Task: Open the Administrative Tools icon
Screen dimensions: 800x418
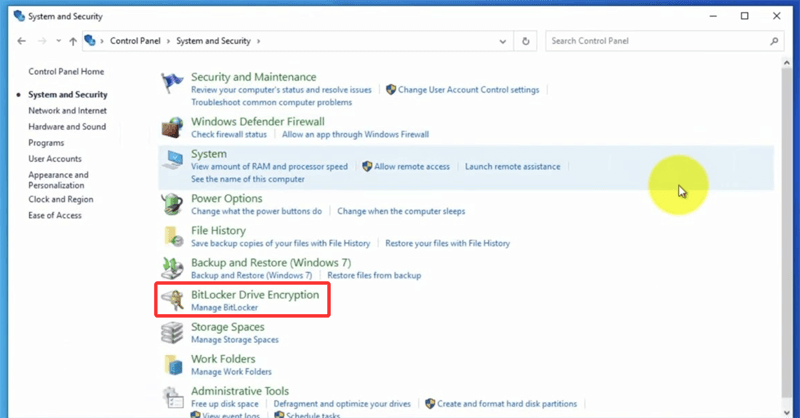Action: pyautogui.click(x=173, y=397)
